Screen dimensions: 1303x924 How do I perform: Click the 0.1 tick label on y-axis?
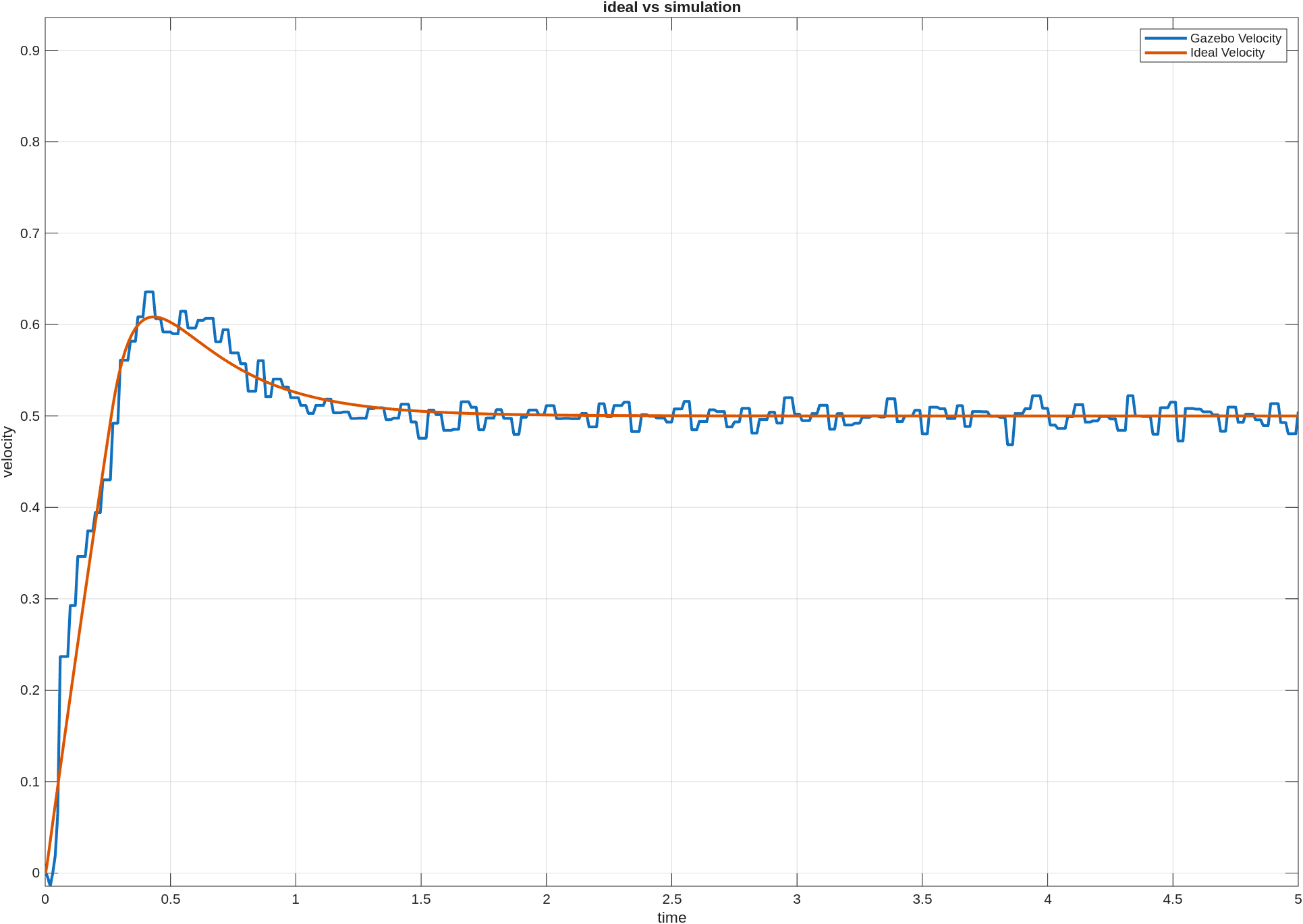tap(30, 782)
